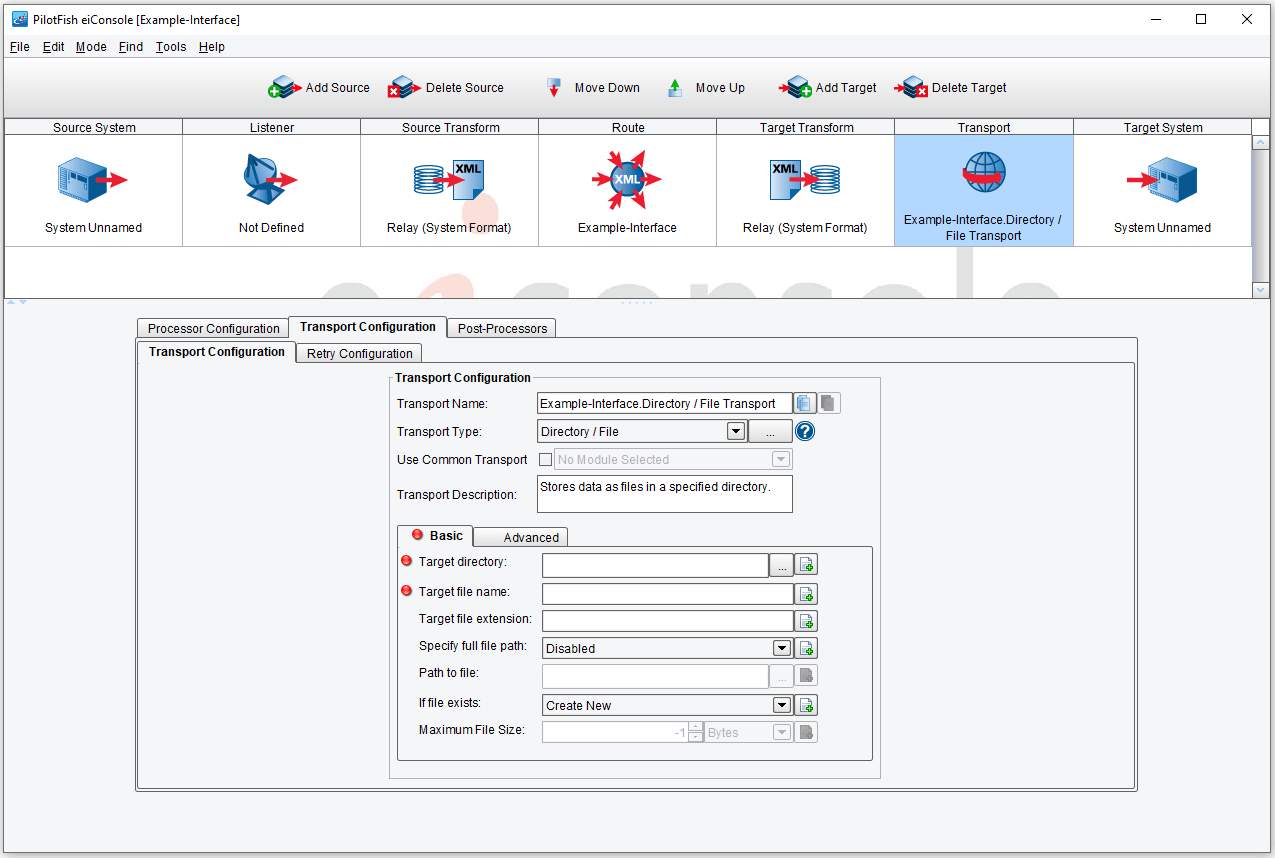Click scroll down arrow of stage panel
Image resolution: width=1275 pixels, height=858 pixels.
[x=1260, y=290]
